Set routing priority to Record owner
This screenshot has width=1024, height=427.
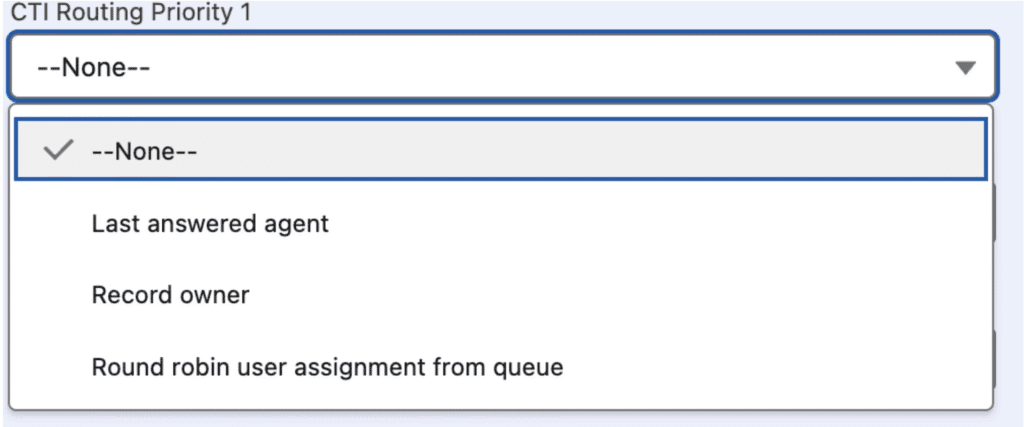[170, 295]
